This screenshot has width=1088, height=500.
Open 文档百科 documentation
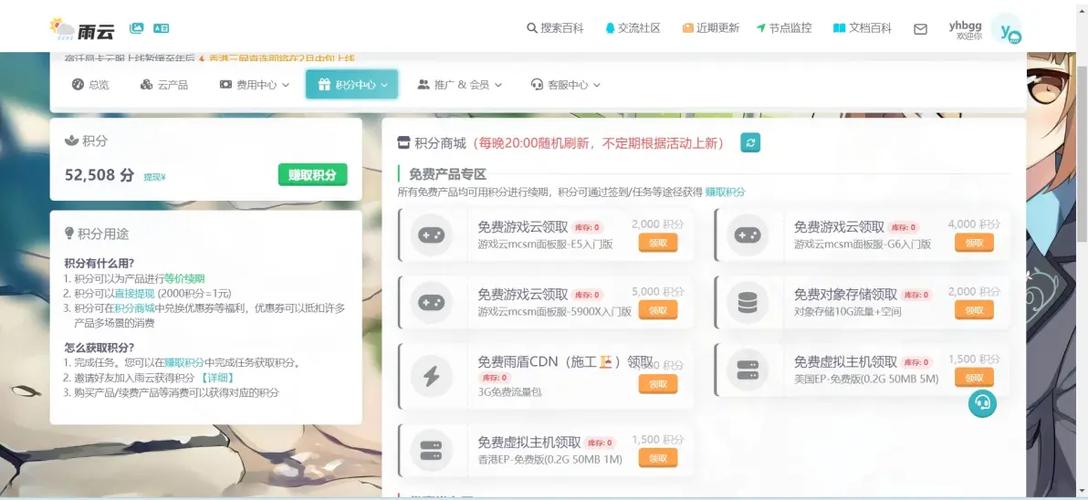pyautogui.click(x=862, y=28)
